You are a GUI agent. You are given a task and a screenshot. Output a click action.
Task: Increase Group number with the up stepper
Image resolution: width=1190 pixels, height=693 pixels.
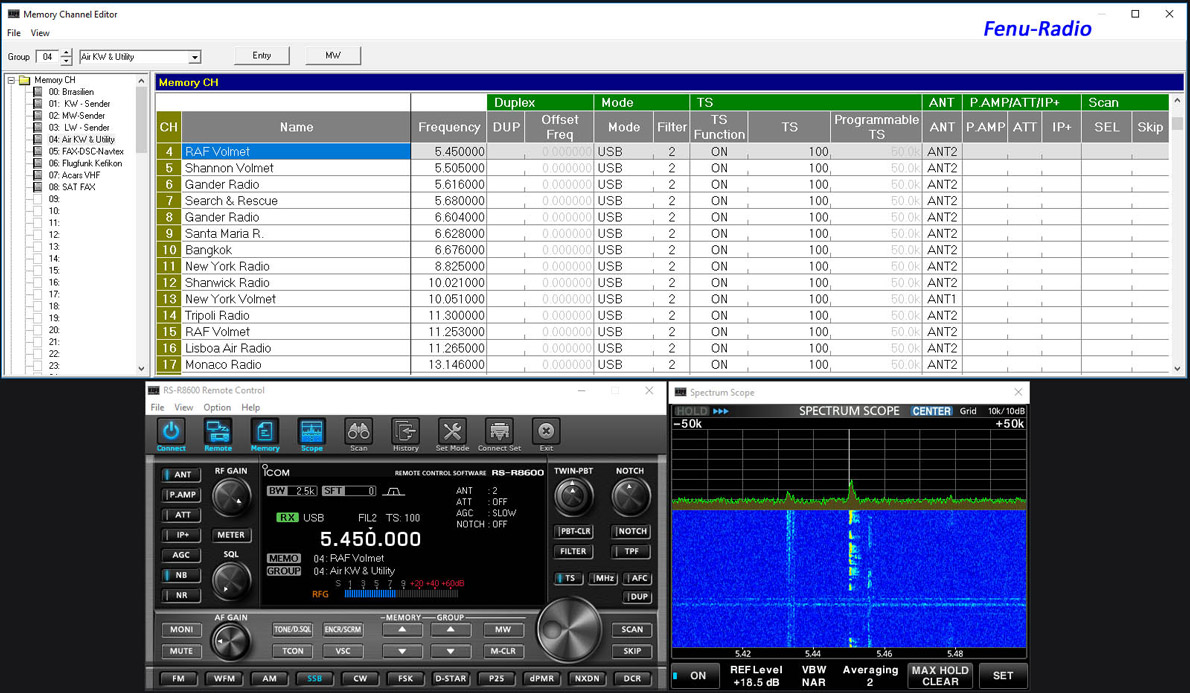pos(67,53)
